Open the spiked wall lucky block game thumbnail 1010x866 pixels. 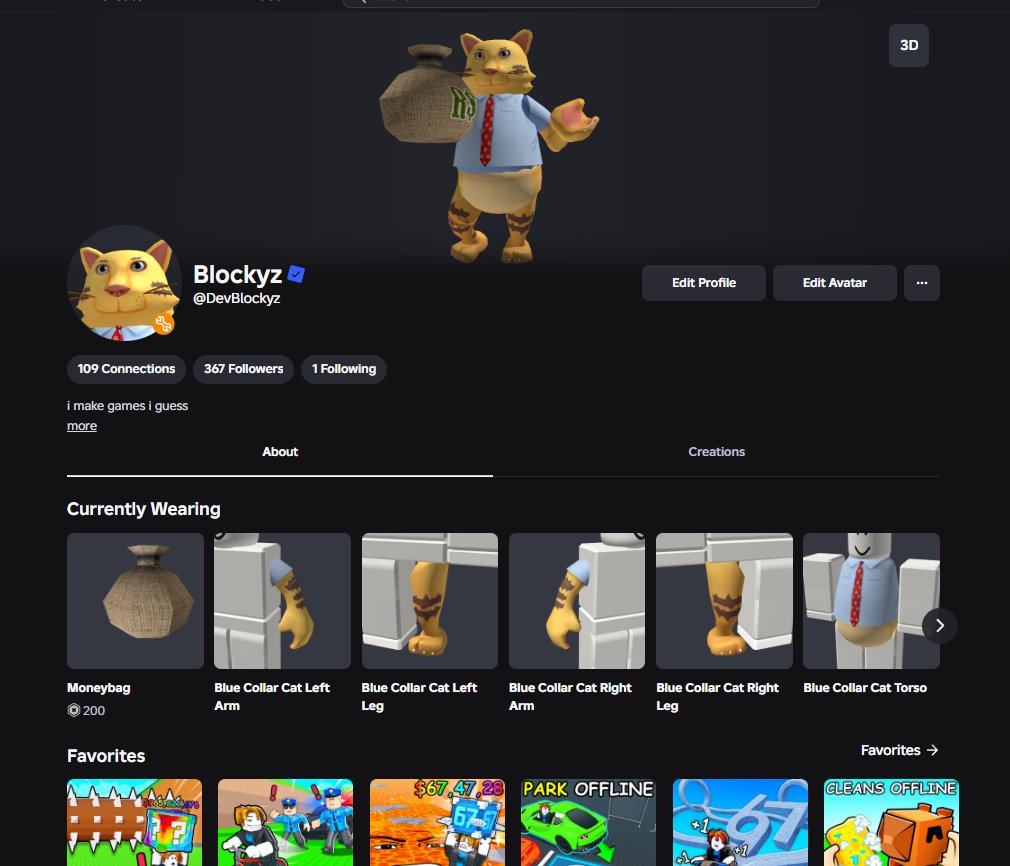coord(135,823)
